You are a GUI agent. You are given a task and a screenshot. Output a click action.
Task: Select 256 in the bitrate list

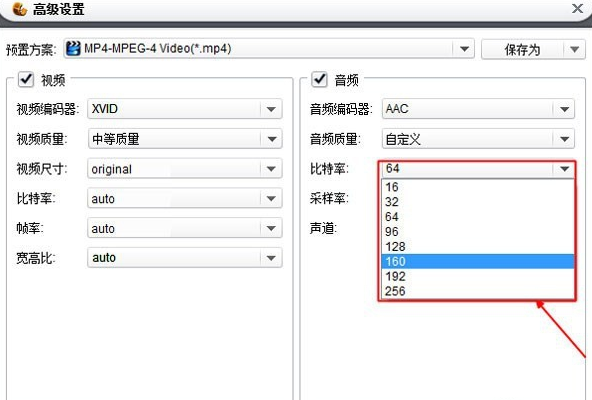pos(478,291)
